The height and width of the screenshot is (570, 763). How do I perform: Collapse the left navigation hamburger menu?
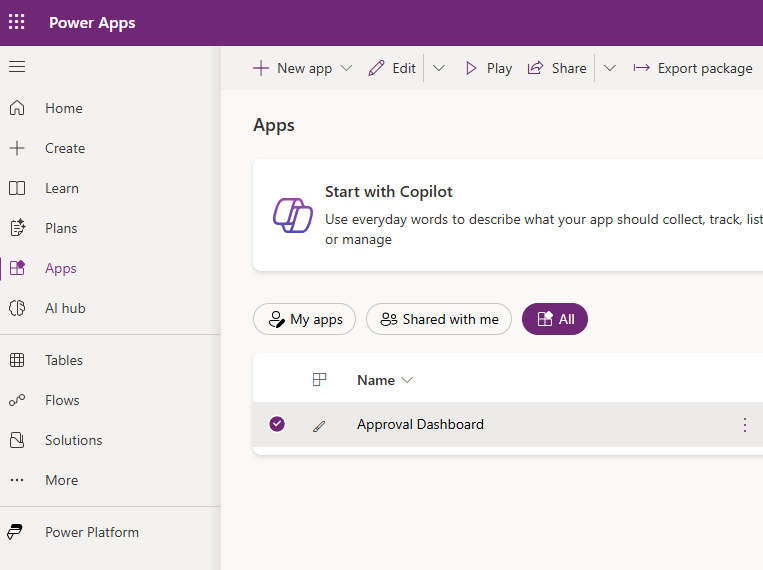click(17, 67)
